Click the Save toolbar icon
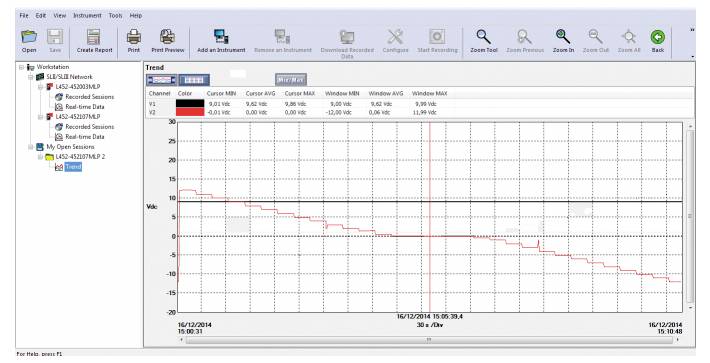Screen dimensions: 710x363 [55, 37]
